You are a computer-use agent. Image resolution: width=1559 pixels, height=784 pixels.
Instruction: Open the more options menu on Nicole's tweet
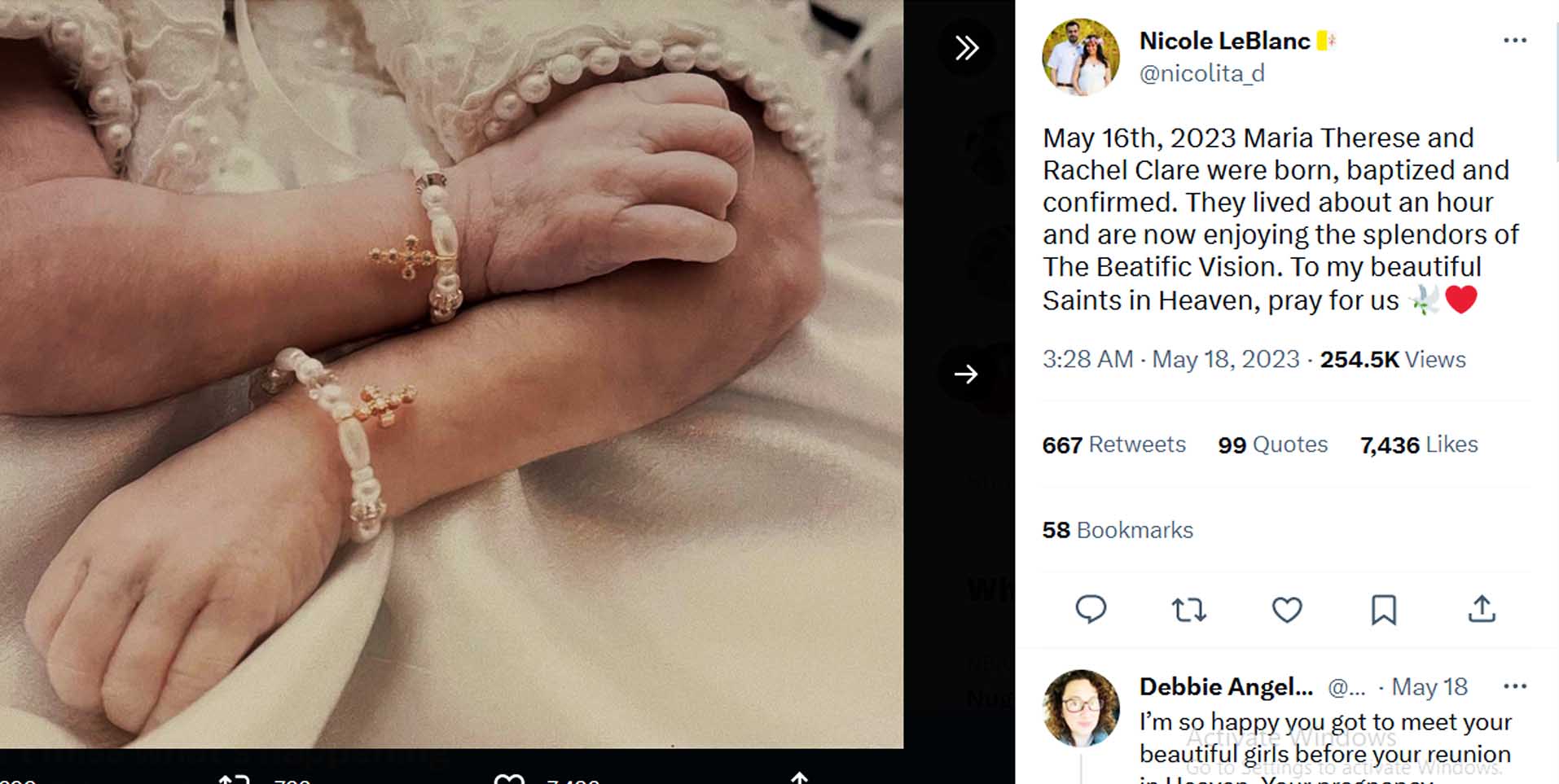[1514, 41]
